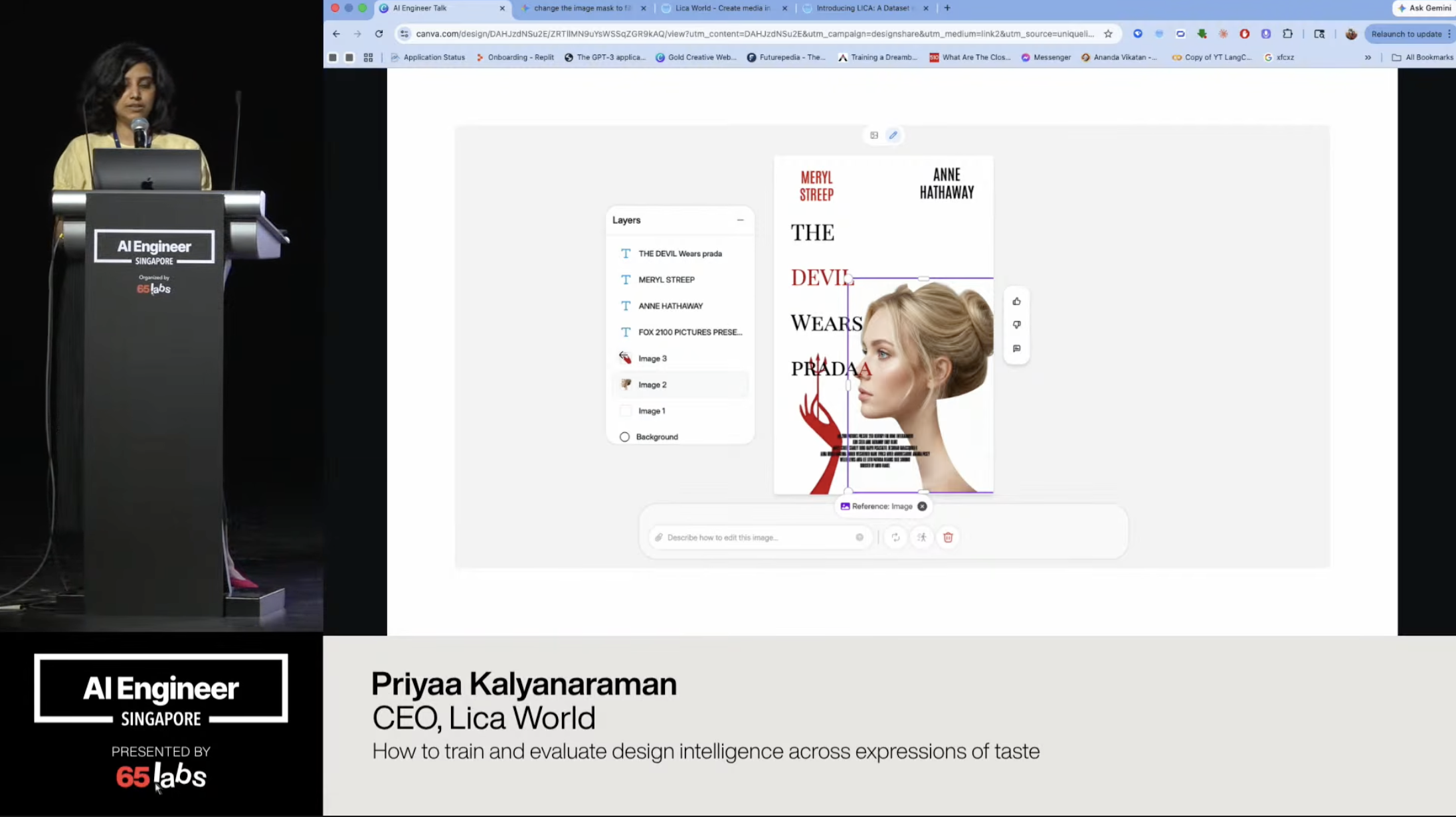The height and width of the screenshot is (817, 1456).
Task: Go forward to the next page
Action: [x=357, y=34]
